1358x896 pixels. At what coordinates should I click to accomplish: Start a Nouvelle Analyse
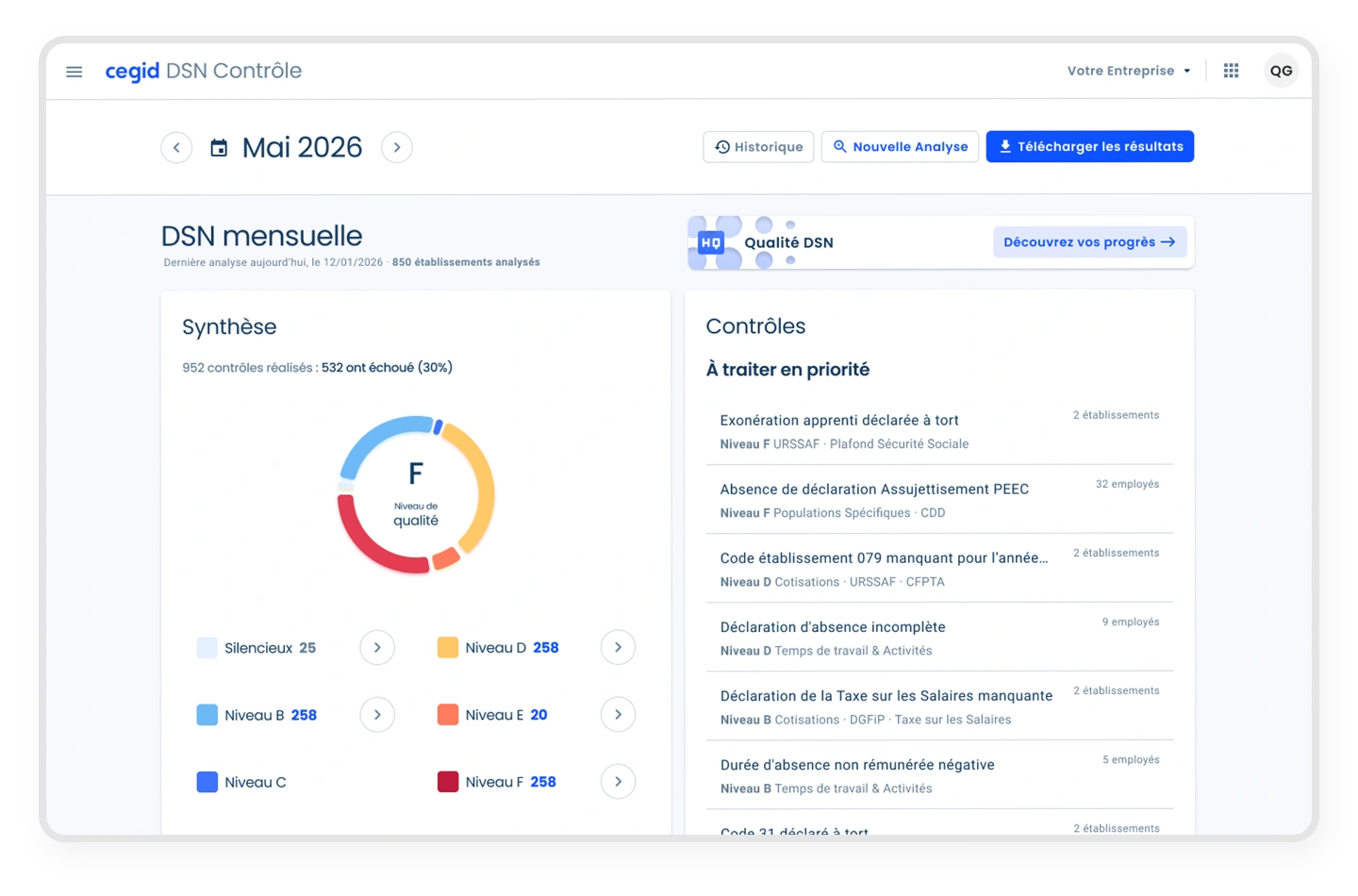click(900, 147)
